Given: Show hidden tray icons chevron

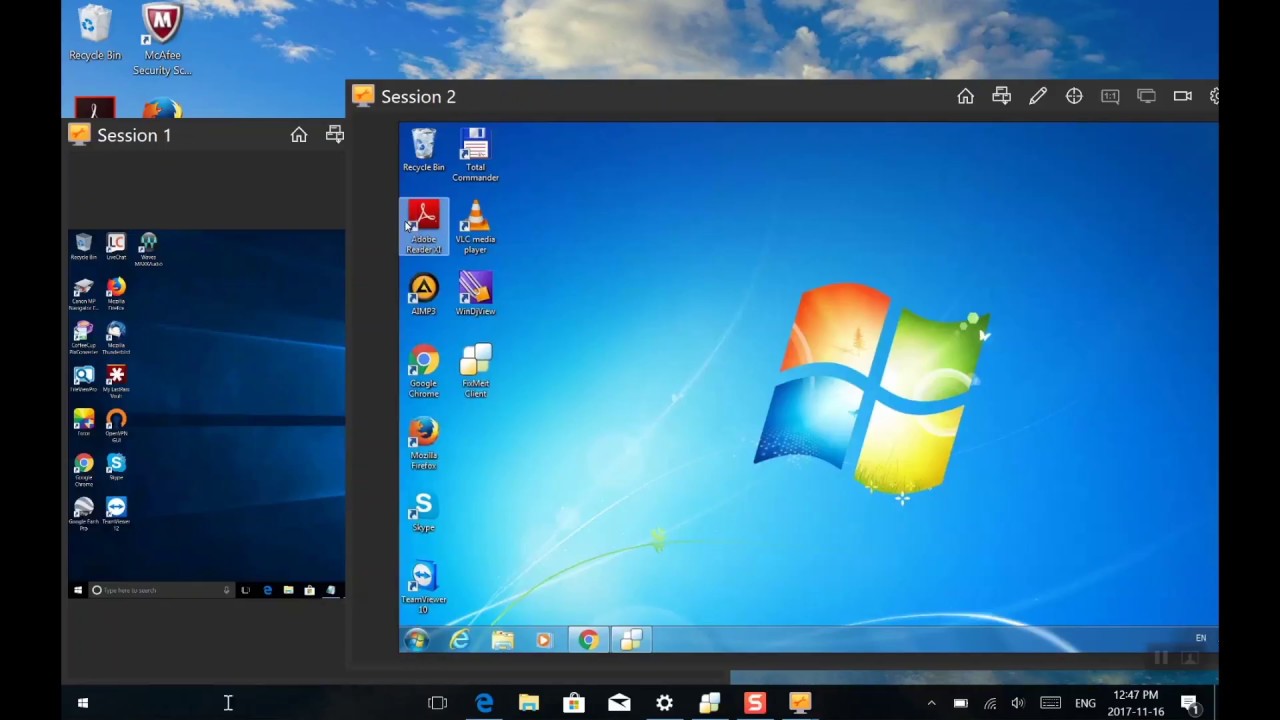Looking at the screenshot, I should point(931,703).
